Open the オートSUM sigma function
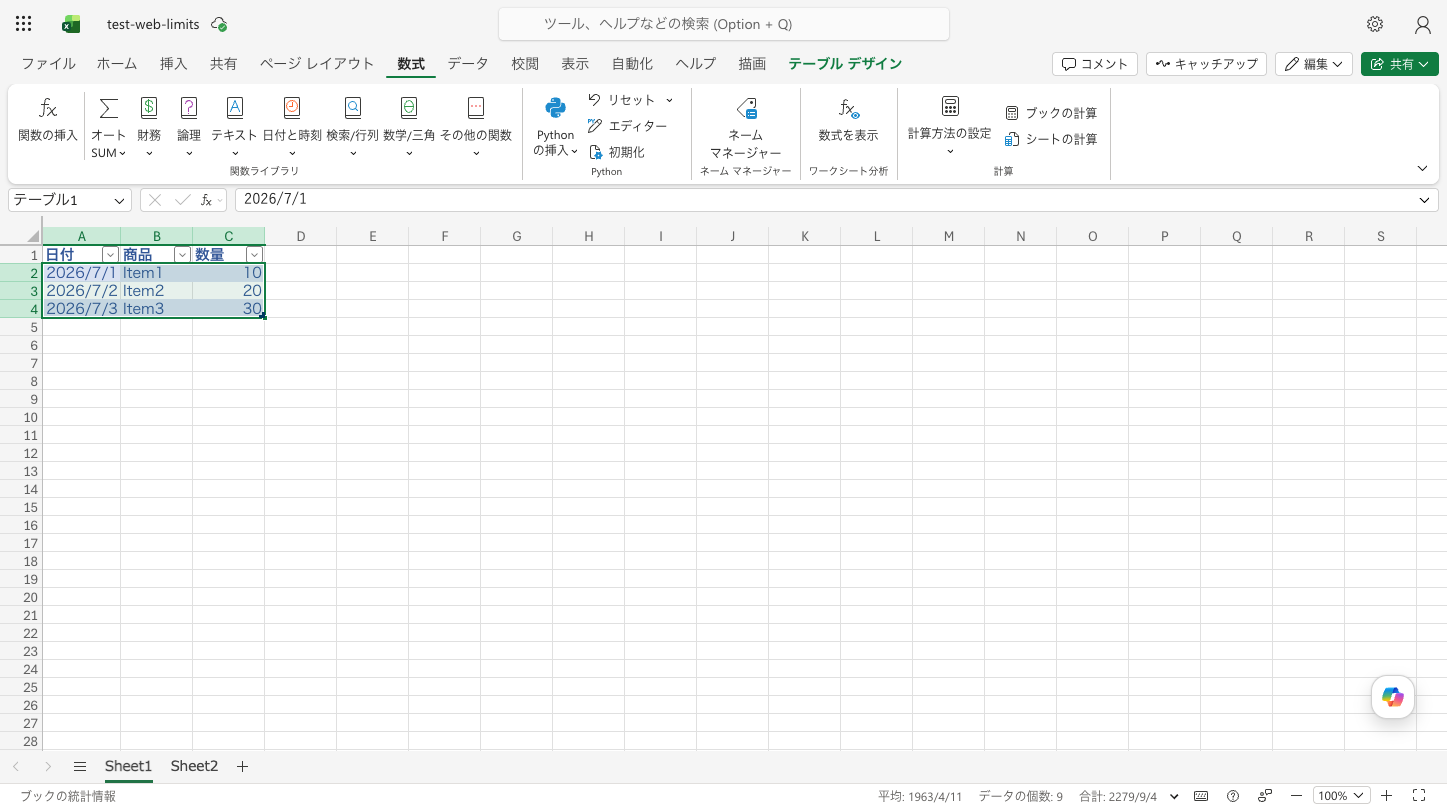Image resolution: width=1447 pixels, height=806 pixels. (x=109, y=108)
